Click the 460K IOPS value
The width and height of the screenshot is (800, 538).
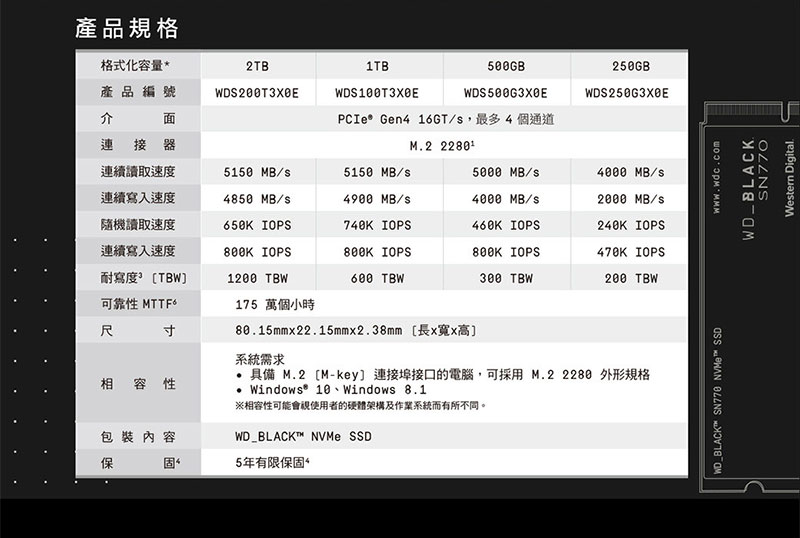point(506,226)
